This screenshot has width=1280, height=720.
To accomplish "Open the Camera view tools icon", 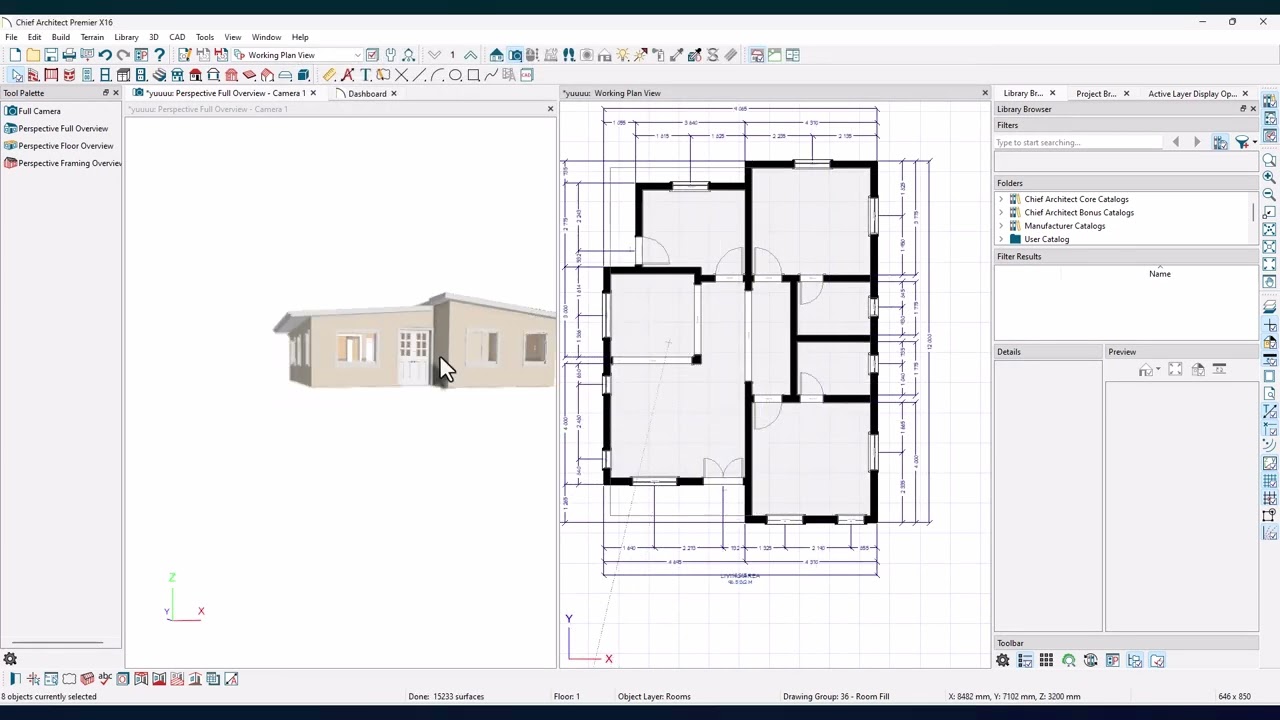I will (x=514, y=55).
